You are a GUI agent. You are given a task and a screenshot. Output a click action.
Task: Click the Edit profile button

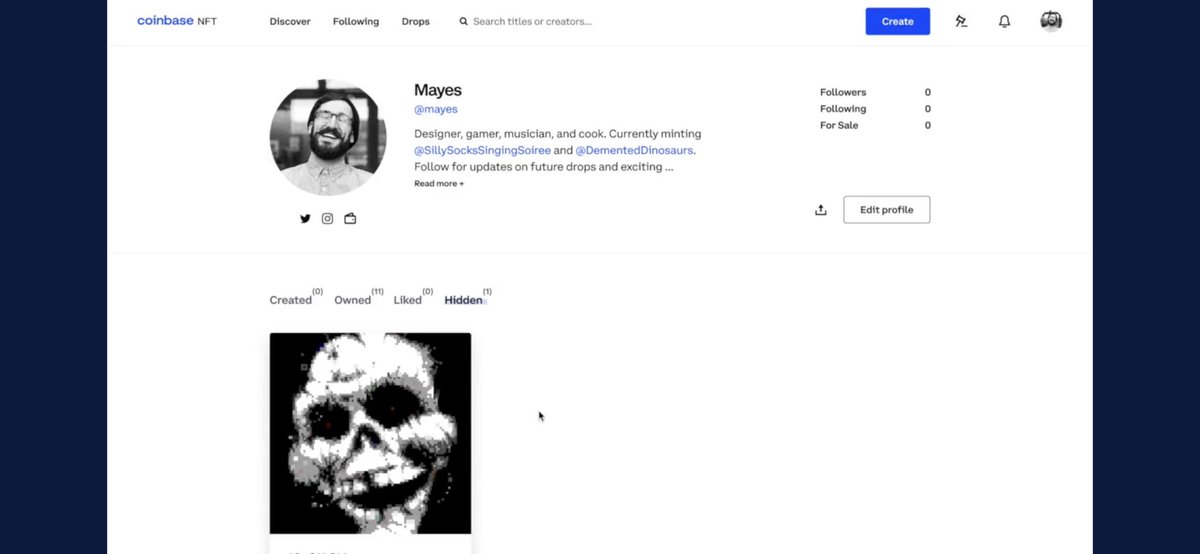(x=886, y=209)
